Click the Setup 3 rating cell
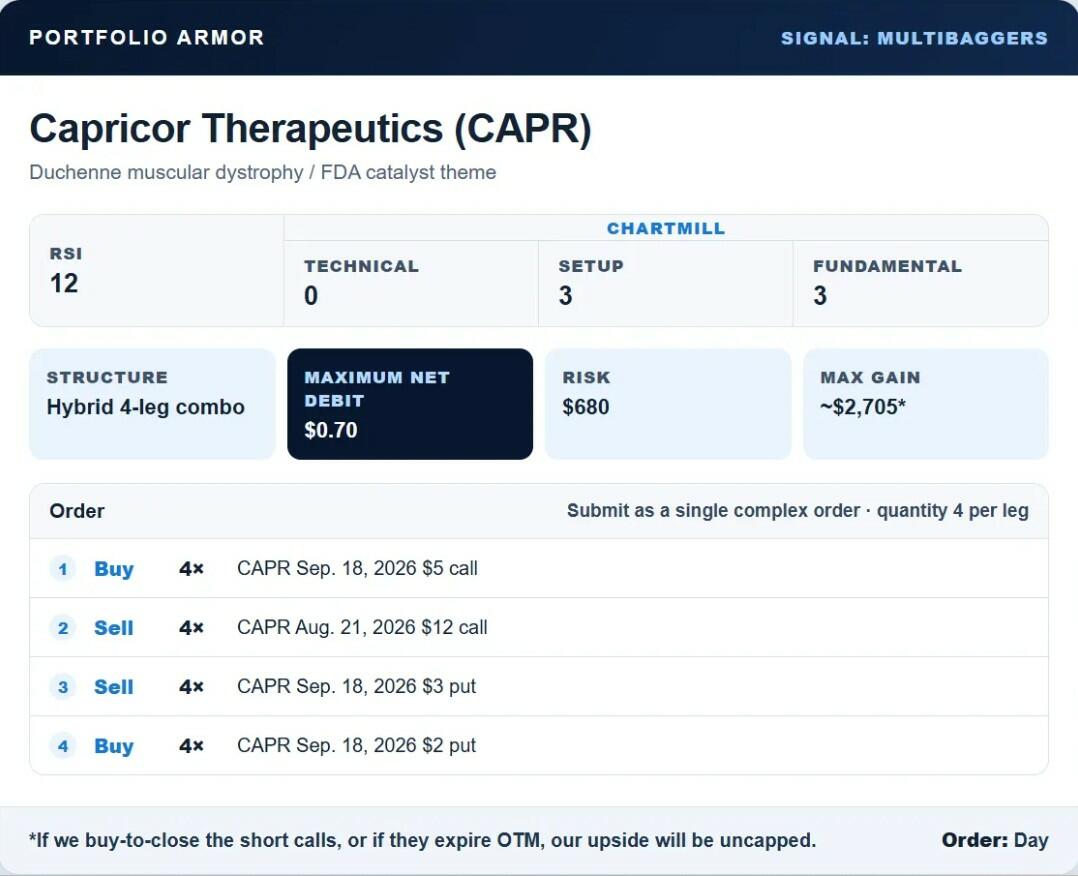 pos(666,283)
